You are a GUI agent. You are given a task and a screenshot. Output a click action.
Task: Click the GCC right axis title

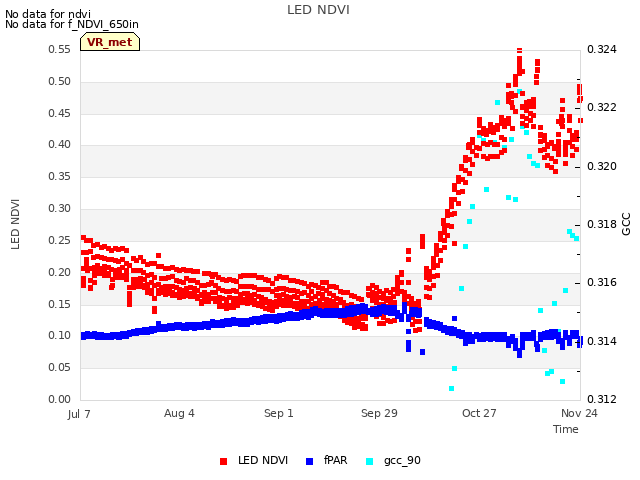click(x=626, y=224)
